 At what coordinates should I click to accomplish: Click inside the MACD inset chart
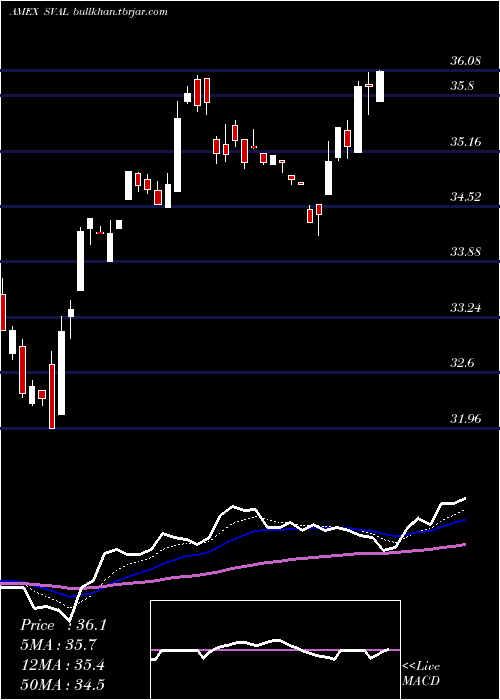click(x=275, y=650)
